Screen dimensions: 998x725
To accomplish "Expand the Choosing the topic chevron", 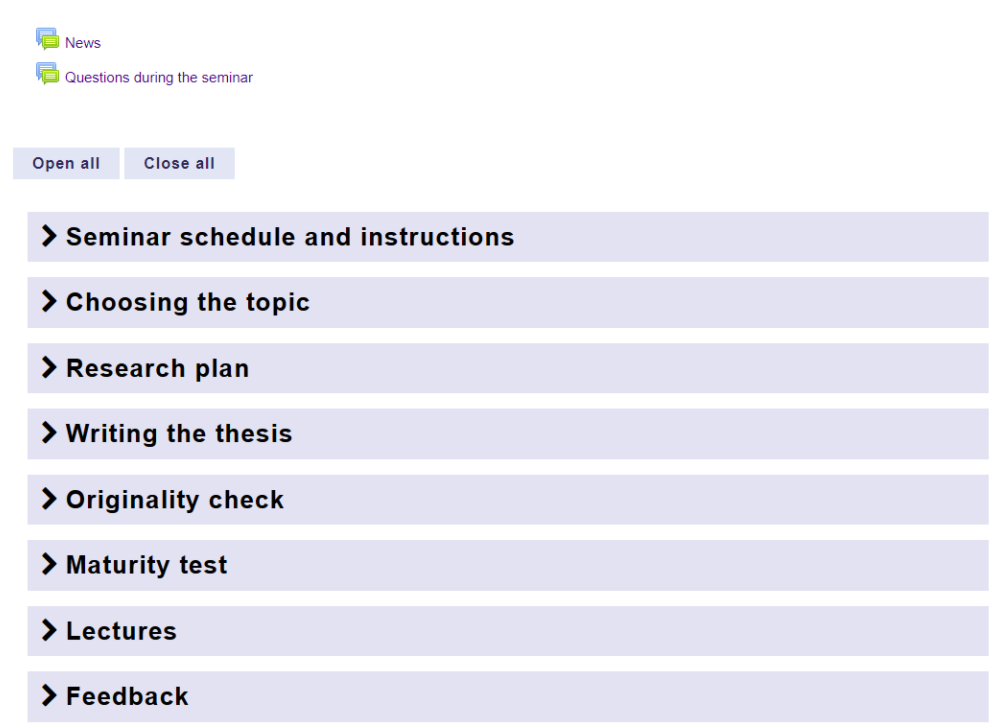I will pyautogui.click(x=47, y=303).
